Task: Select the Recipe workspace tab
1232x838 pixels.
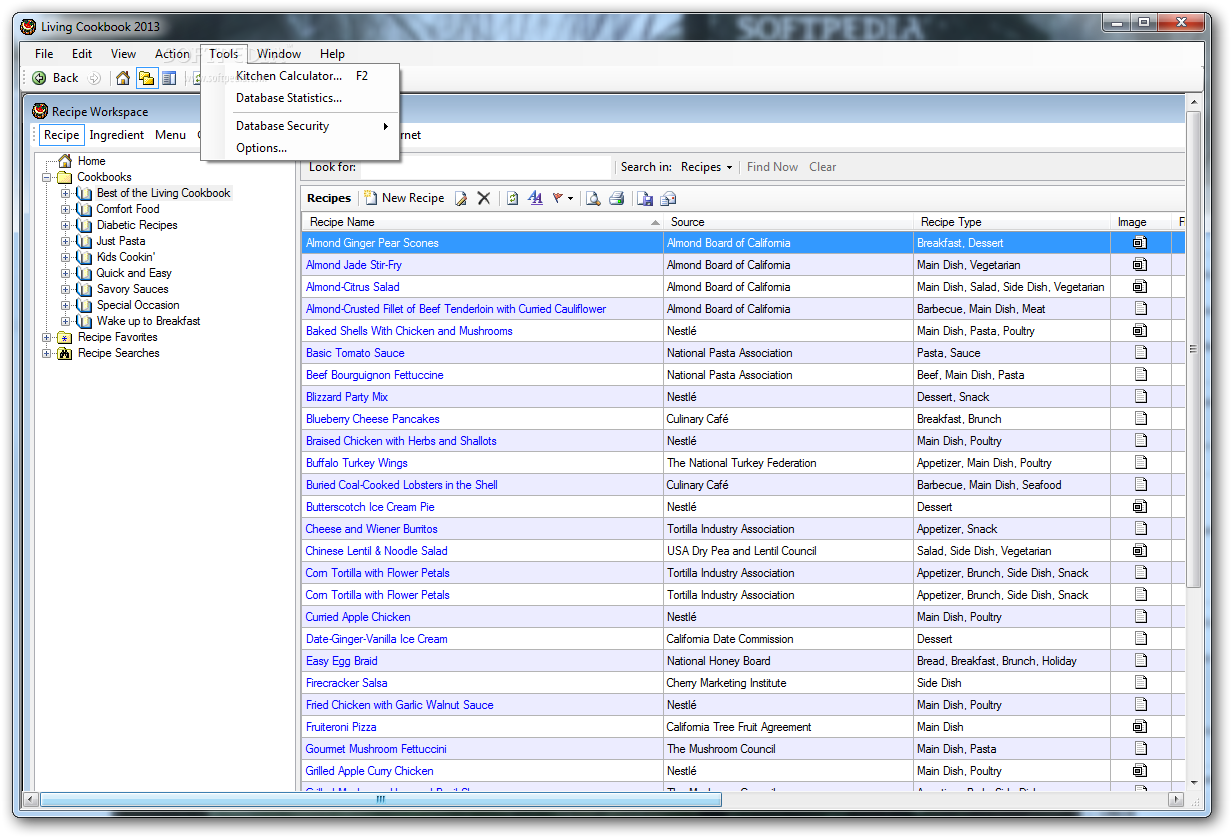Action: (x=61, y=135)
